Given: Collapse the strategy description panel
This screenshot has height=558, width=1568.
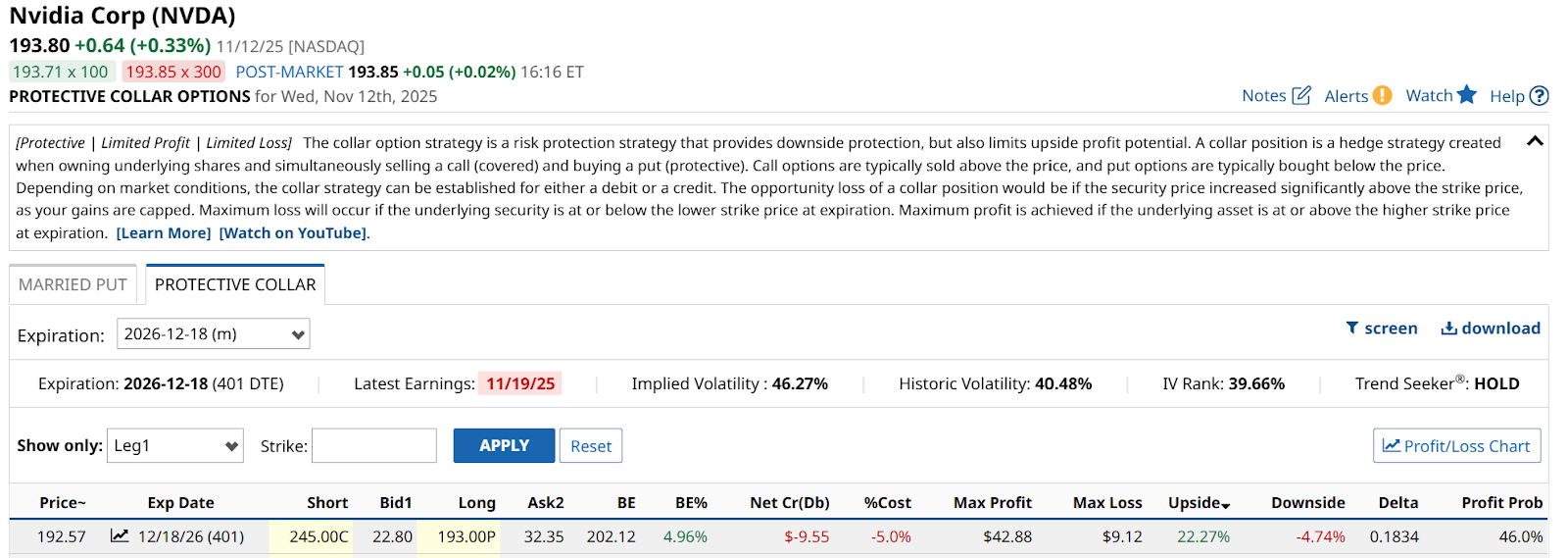Looking at the screenshot, I should click(1535, 141).
